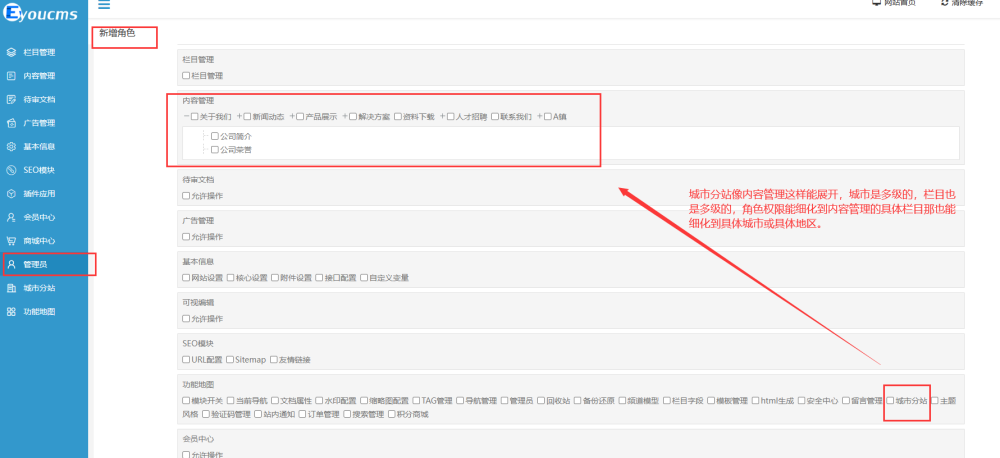Tick the 频道模型 checkbox
Viewport: 1000px width, 458px height.
coord(622,401)
